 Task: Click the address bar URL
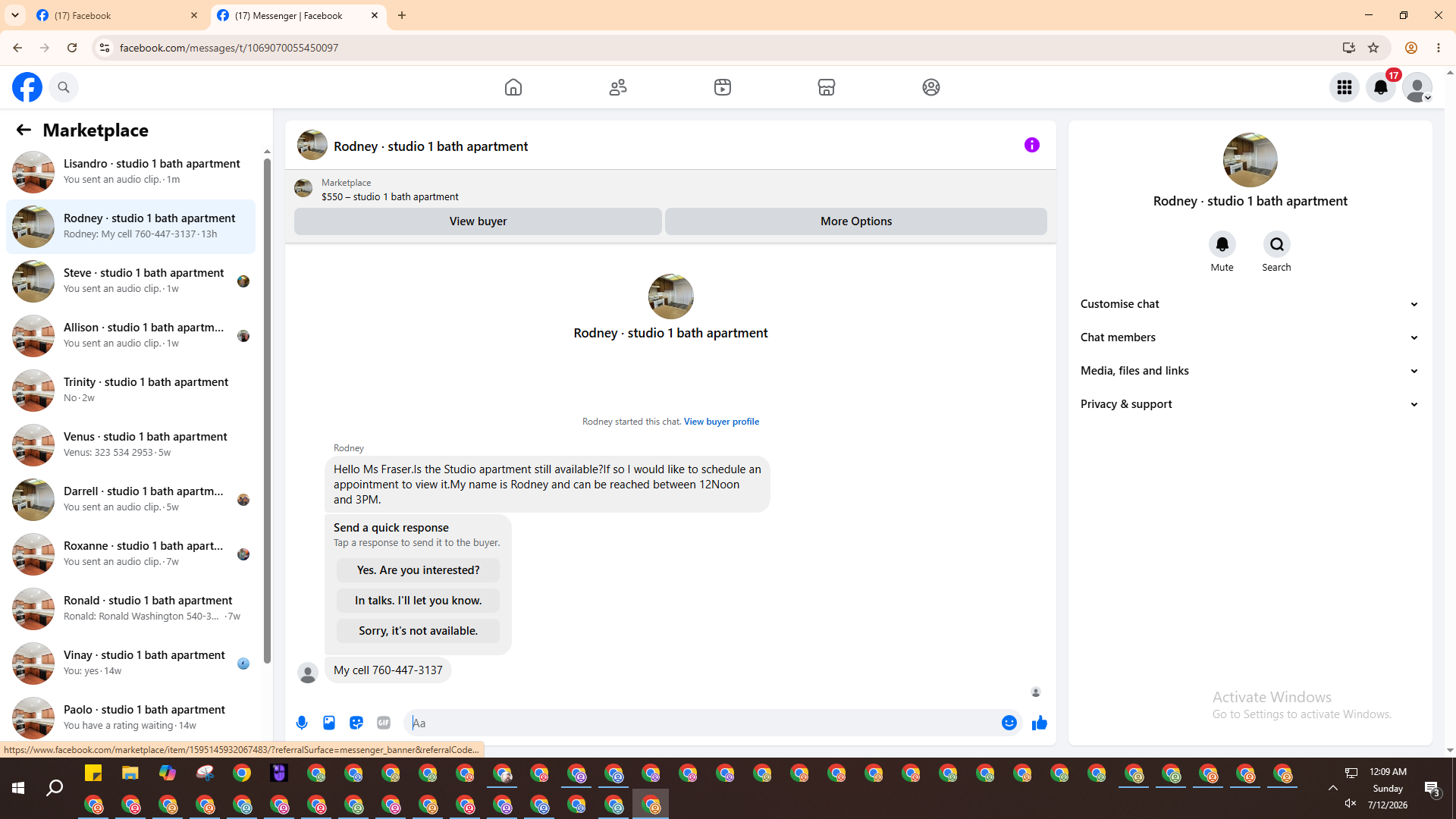229,48
